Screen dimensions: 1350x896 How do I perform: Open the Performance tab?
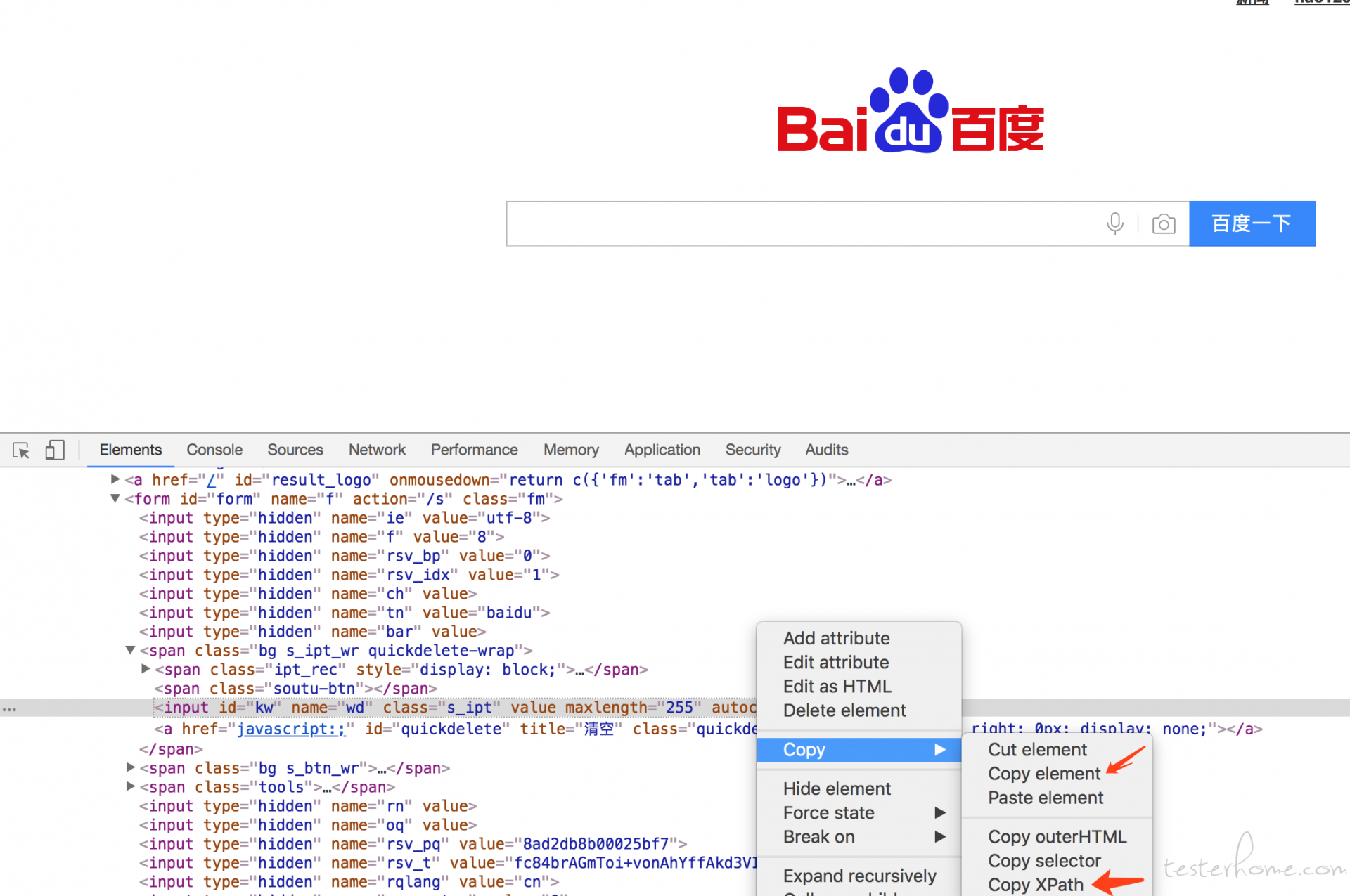tap(475, 450)
